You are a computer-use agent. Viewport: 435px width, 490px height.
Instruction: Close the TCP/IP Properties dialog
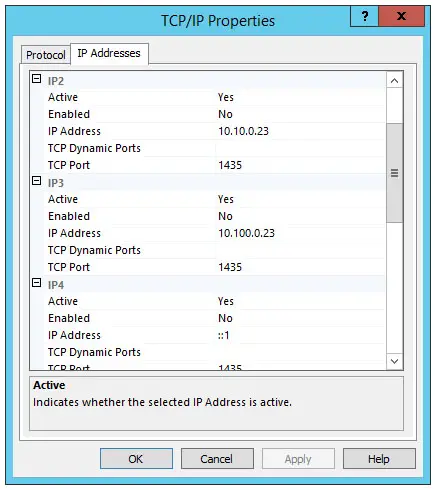402,16
